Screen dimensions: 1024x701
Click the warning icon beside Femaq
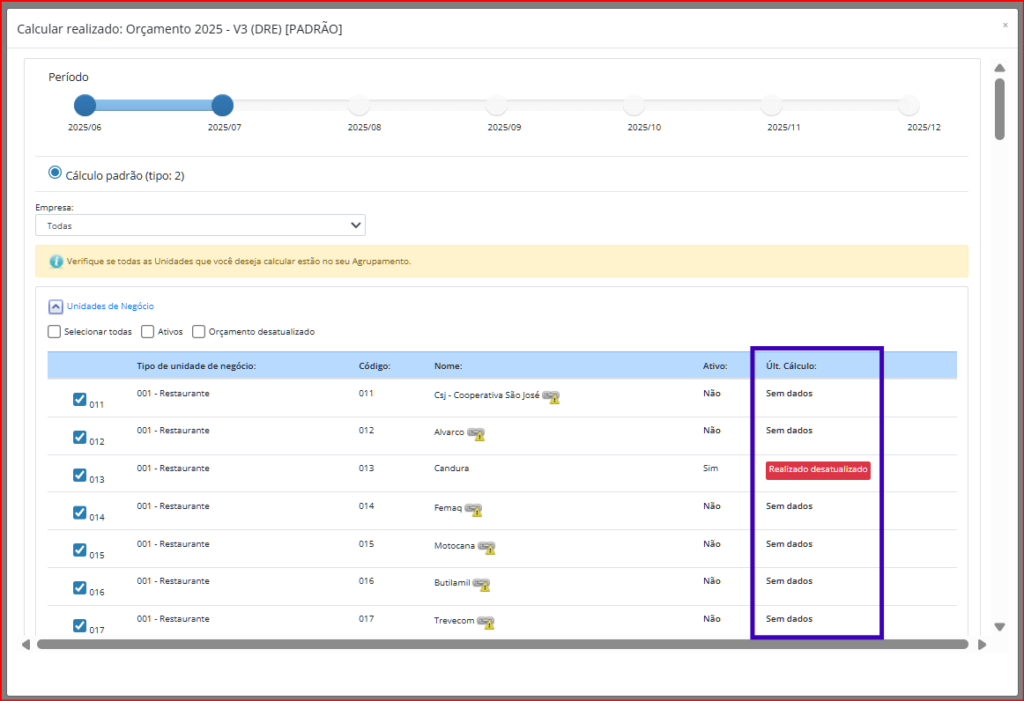474,510
